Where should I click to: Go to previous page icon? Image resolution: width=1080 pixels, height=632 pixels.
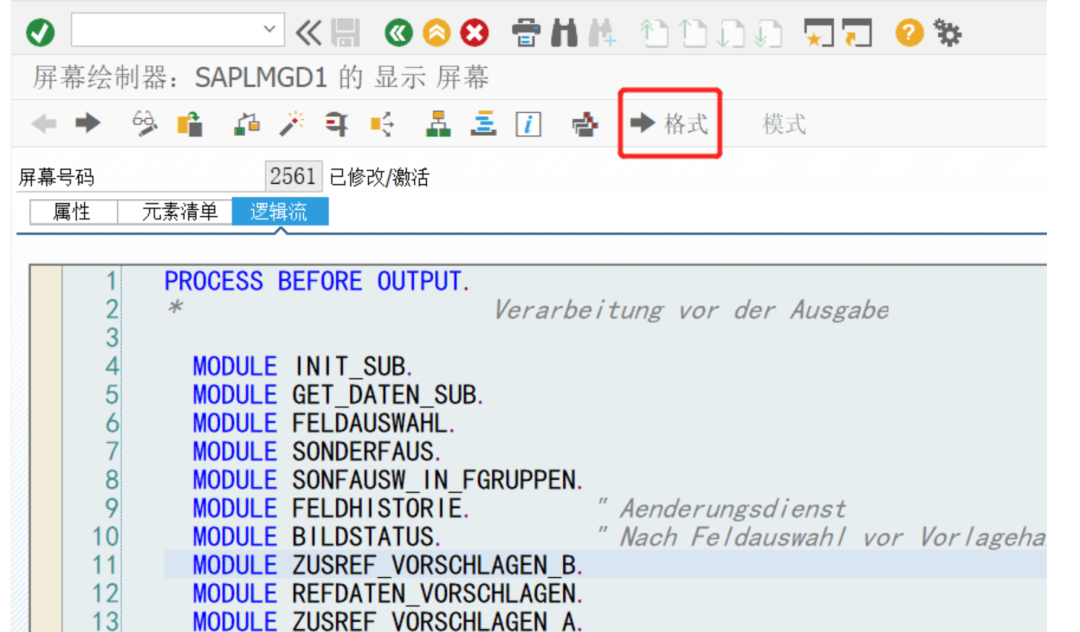[x=692, y=32]
